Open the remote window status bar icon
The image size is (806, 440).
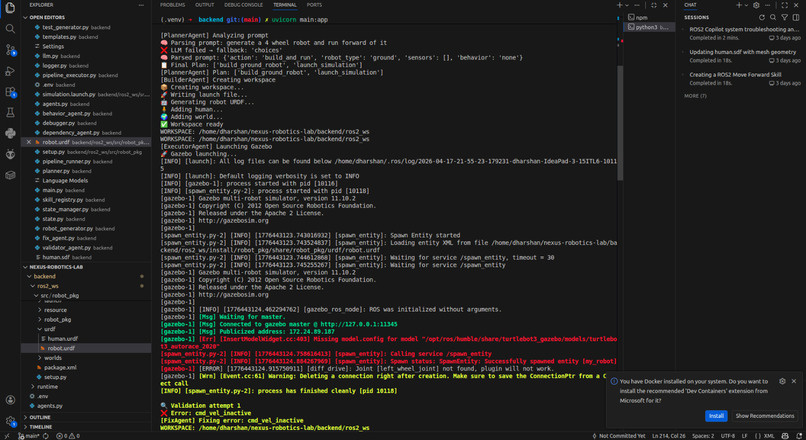(x=7, y=436)
